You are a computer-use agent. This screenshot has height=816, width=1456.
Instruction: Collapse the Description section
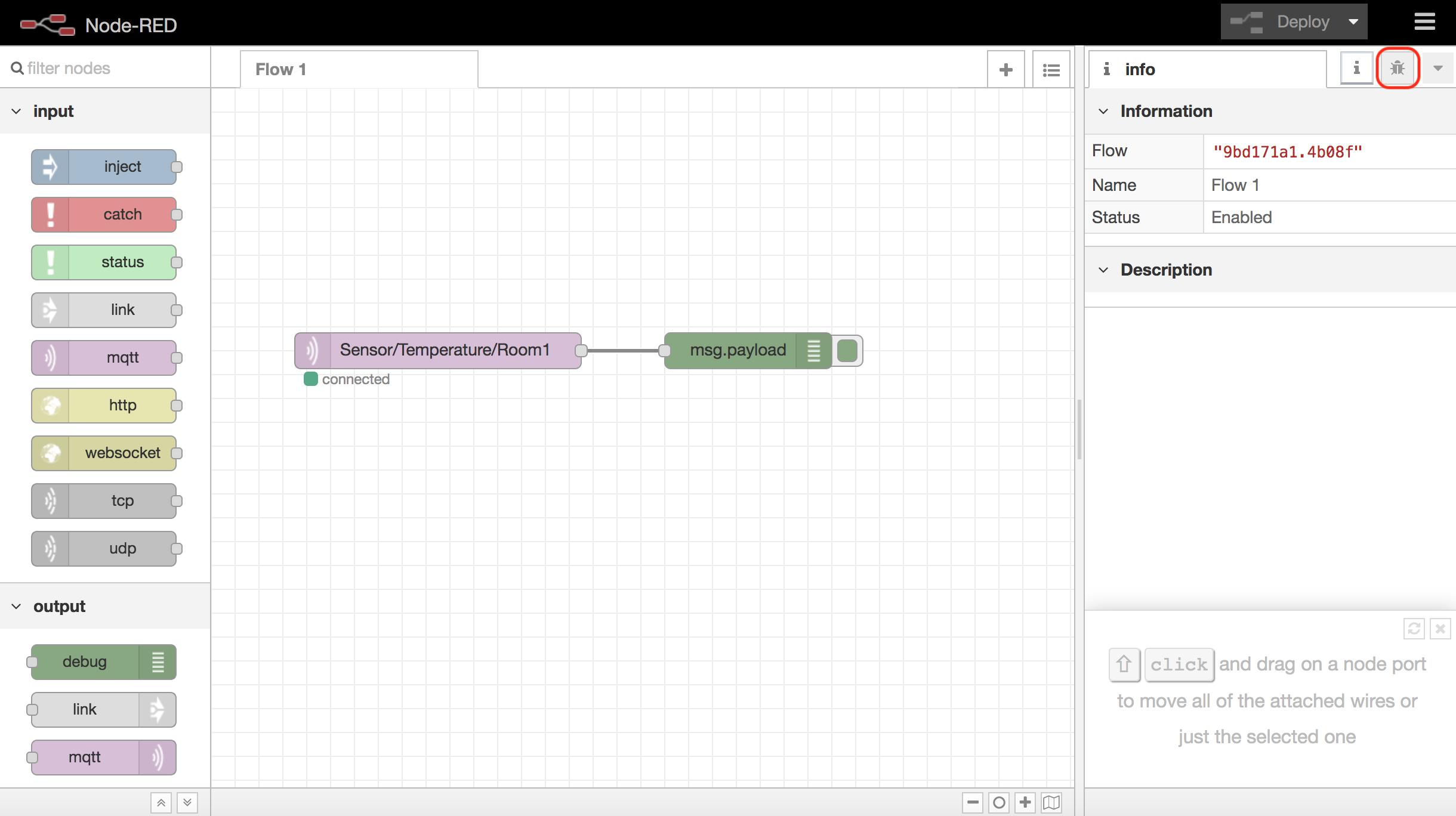pyautogui.click(x=1270, y=270)
